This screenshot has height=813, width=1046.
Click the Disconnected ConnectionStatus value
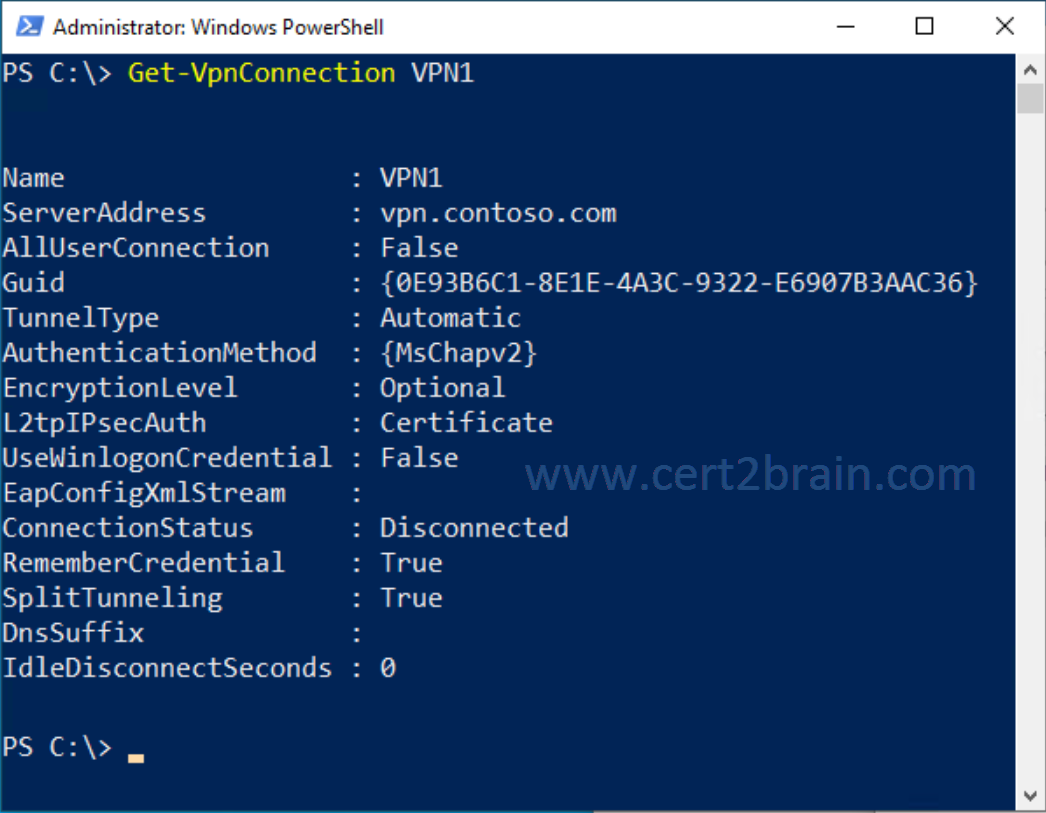pos(474,528)
